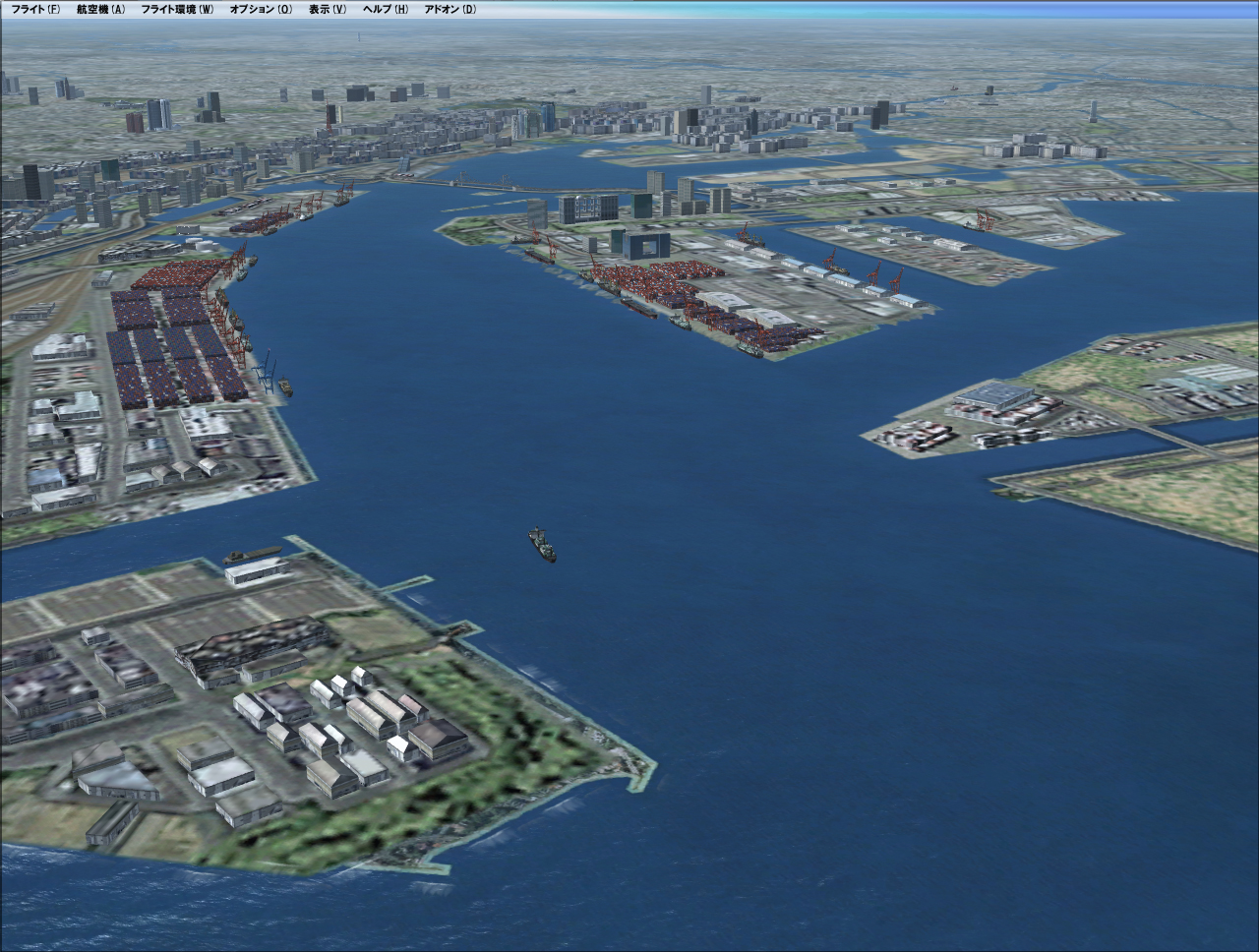Open the 航空機(A) menu
This screenshot has height=952, width=1259.
[100, 9]
